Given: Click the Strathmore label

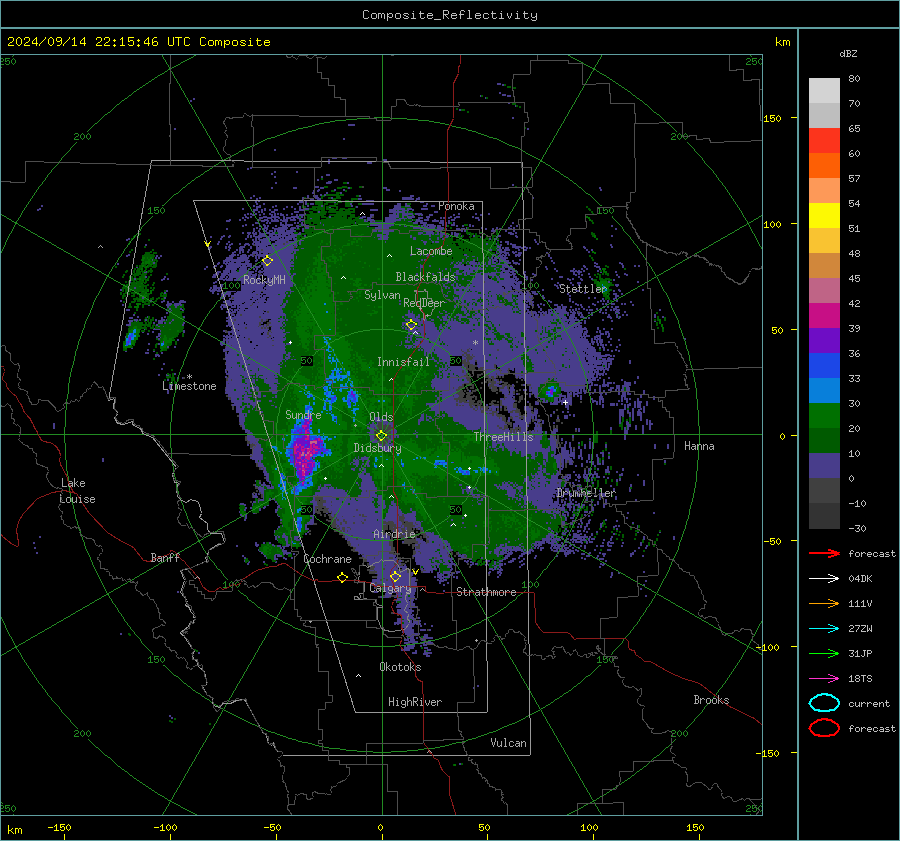Looking at the screenshot, I should tap(486, 592).
